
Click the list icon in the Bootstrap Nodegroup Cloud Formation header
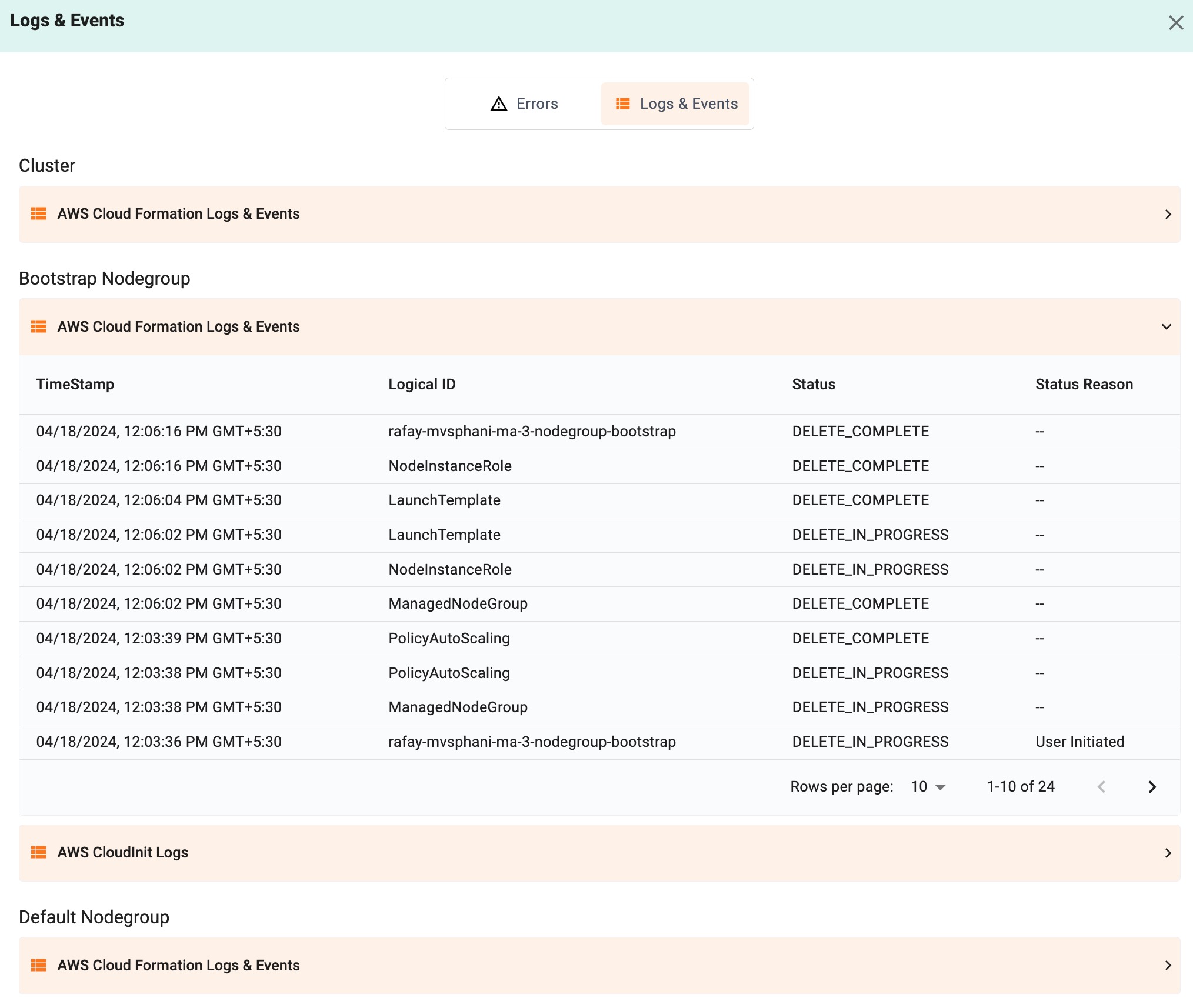coord(39,326)
